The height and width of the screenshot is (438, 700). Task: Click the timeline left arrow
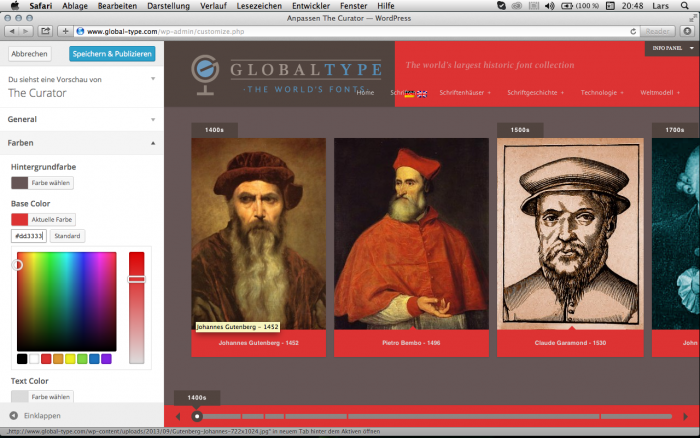pyautogui.click(x=178, y=417)
